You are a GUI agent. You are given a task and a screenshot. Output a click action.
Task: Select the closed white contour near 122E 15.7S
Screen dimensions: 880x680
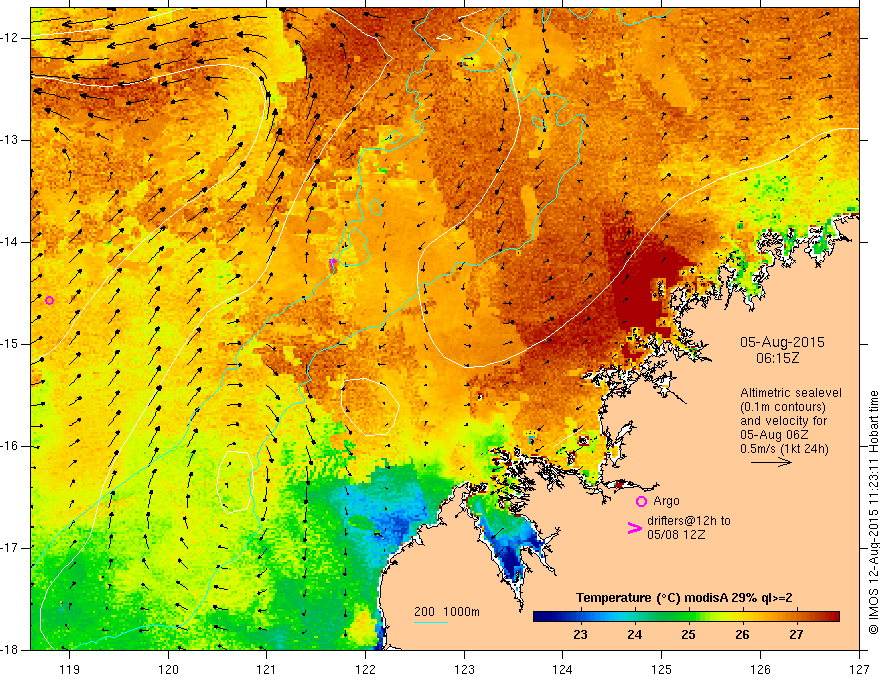(370, 407)
